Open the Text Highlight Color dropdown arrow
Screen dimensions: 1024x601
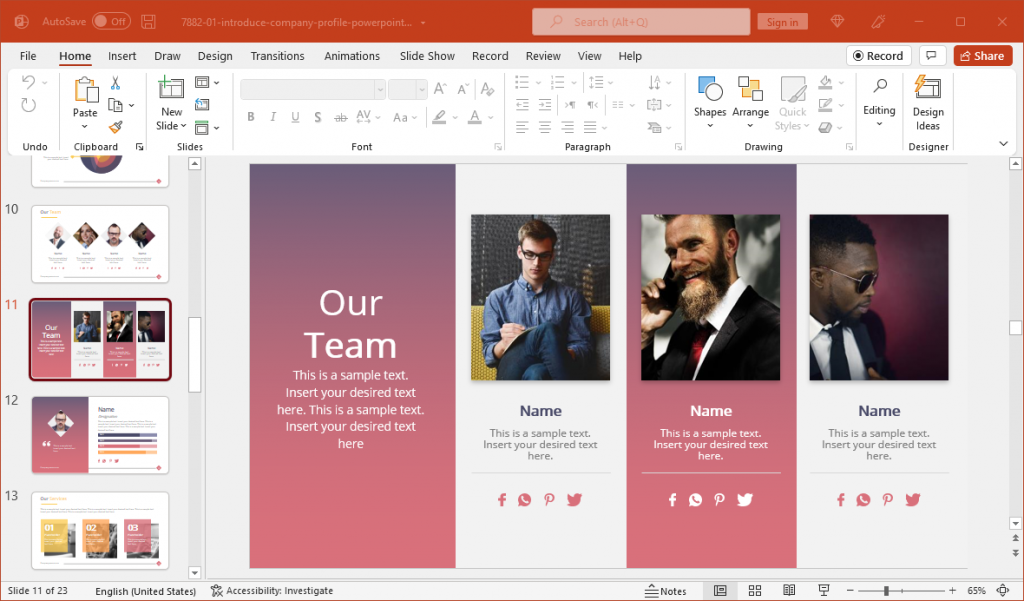tap(453, 117)
